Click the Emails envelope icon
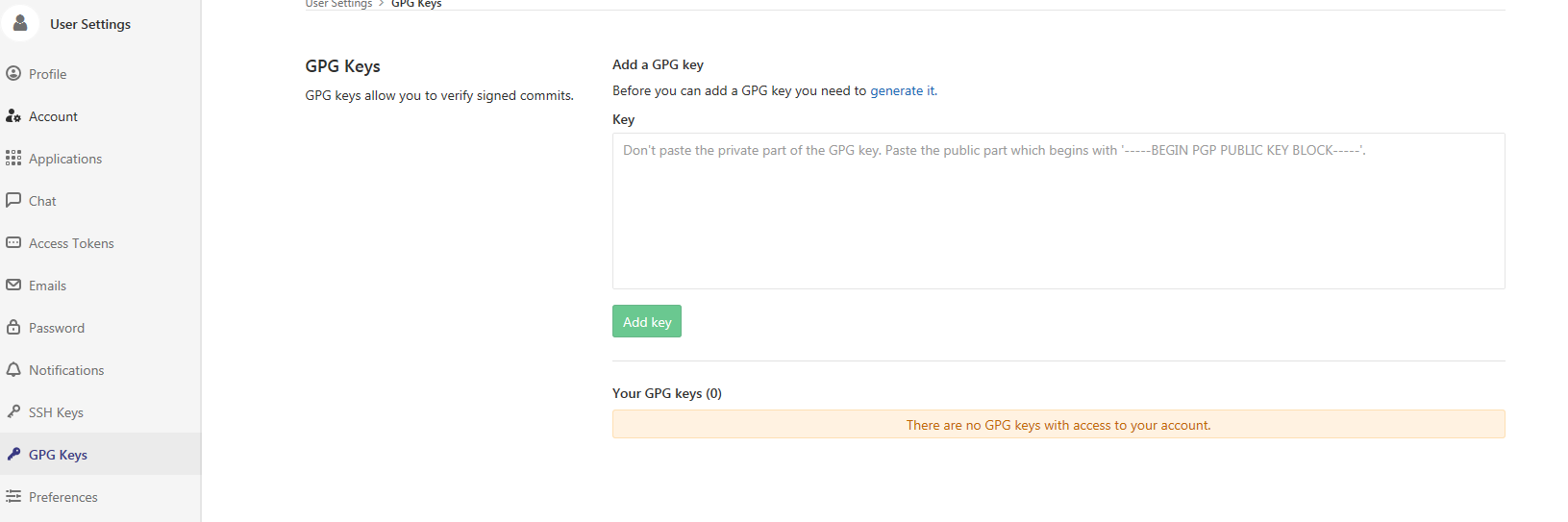The width and height of the screenshot is (1568, 522). (13, 285)
